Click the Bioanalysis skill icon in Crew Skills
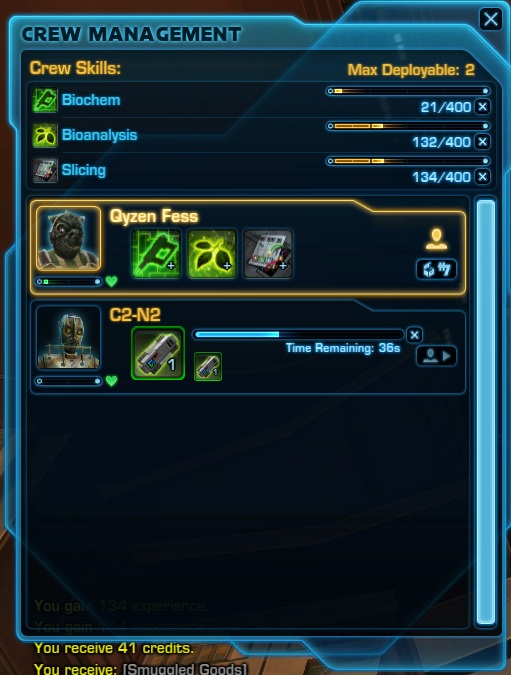511x675 pixels. pyautogui.click(x=45, y=135)
